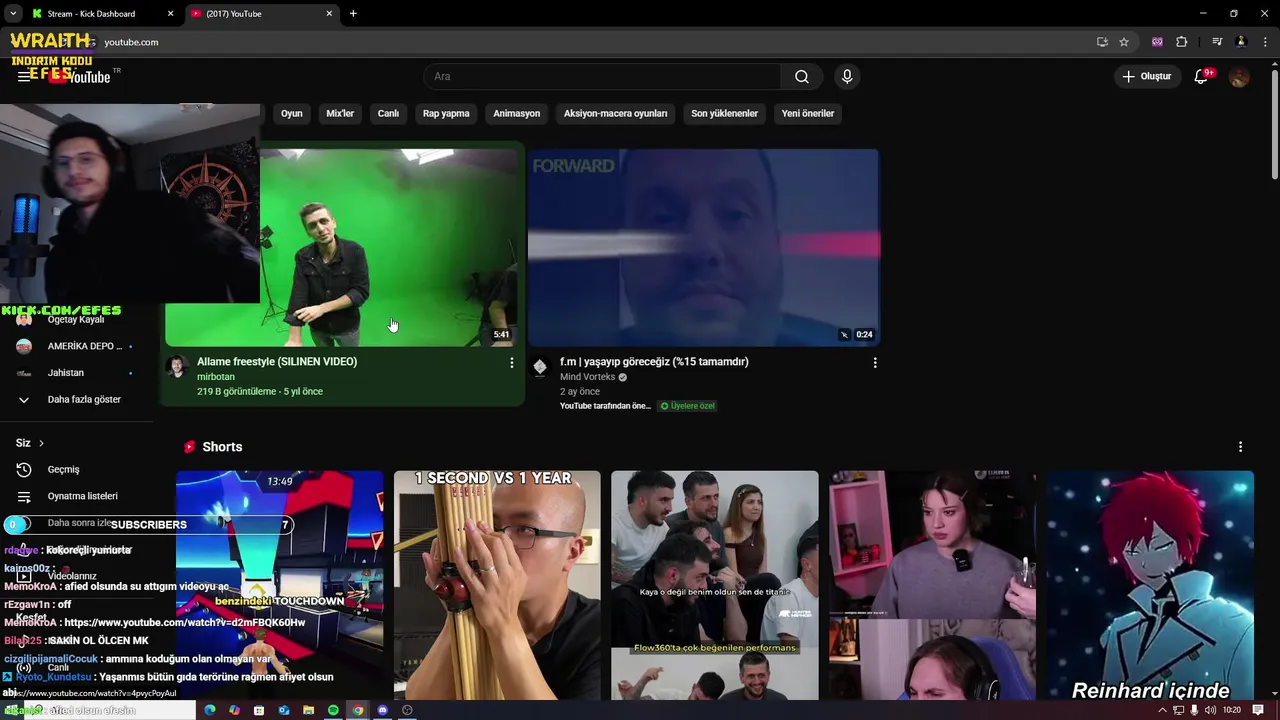Open the Reinhard içinde short
The width and height of the screenshot is (1280, 720).
pyautogui.click(x=1150, y=585)
